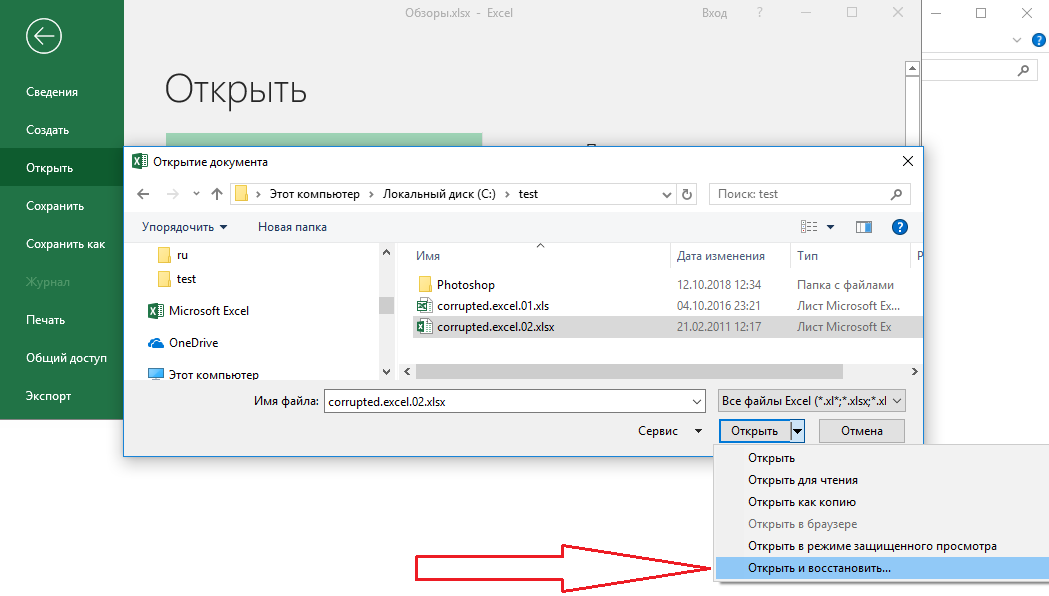Choose Открыть в режиме защищенного просмотра

(x=872, y=547)
